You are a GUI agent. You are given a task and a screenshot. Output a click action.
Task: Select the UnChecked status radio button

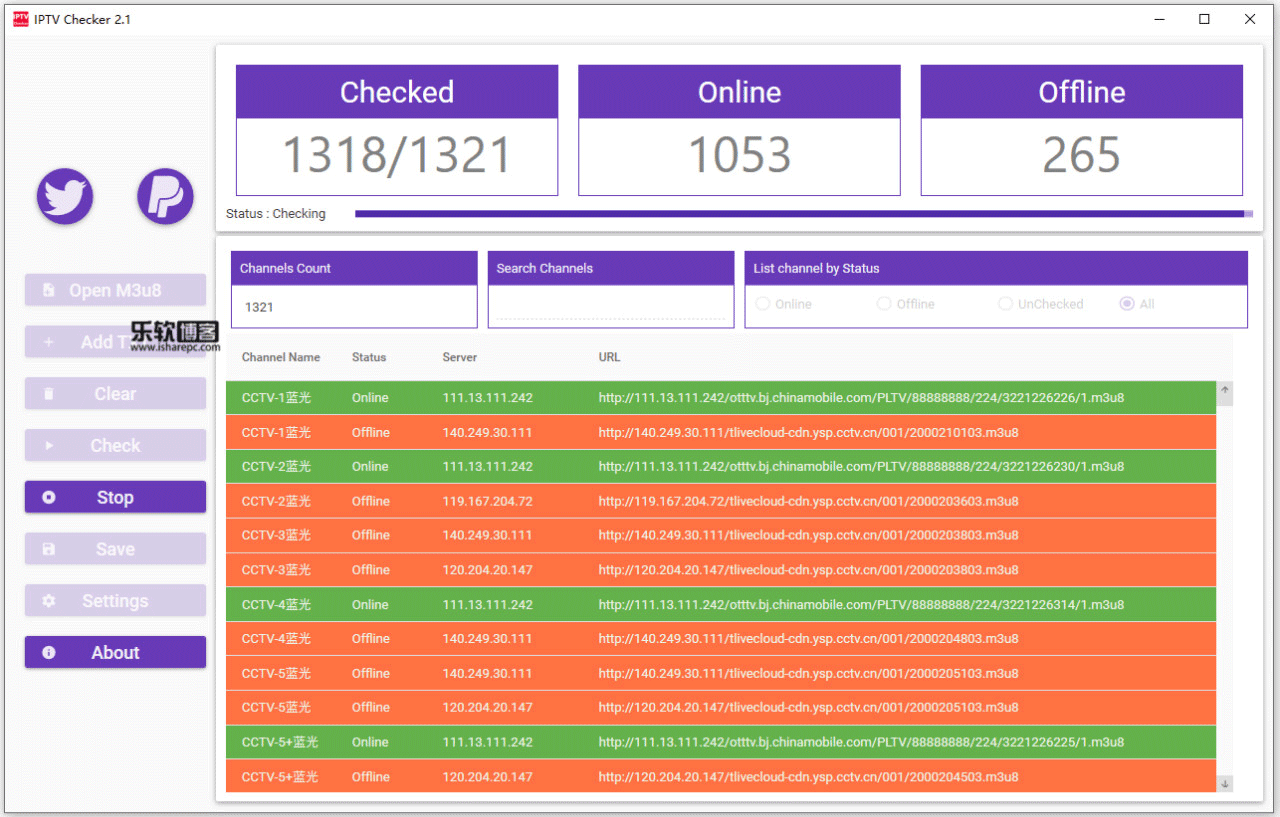click(1005, 304)
